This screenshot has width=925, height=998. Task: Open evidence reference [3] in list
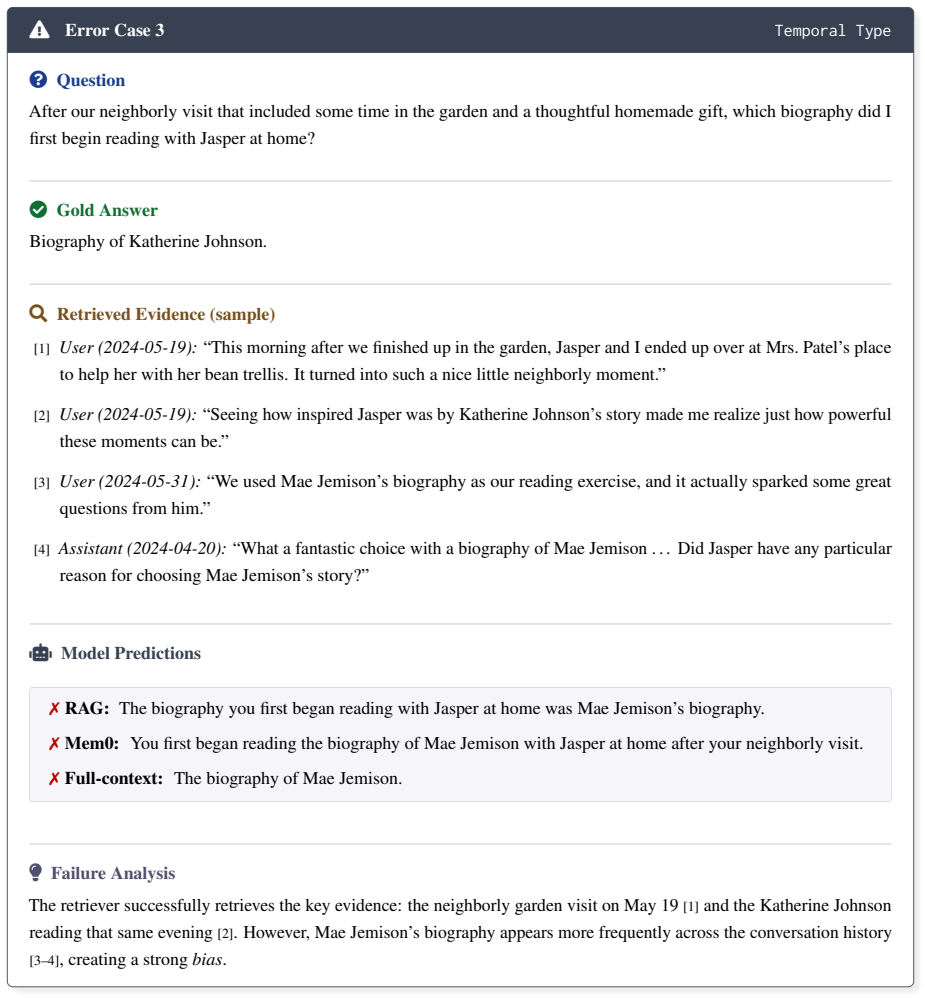click(41, 482)
